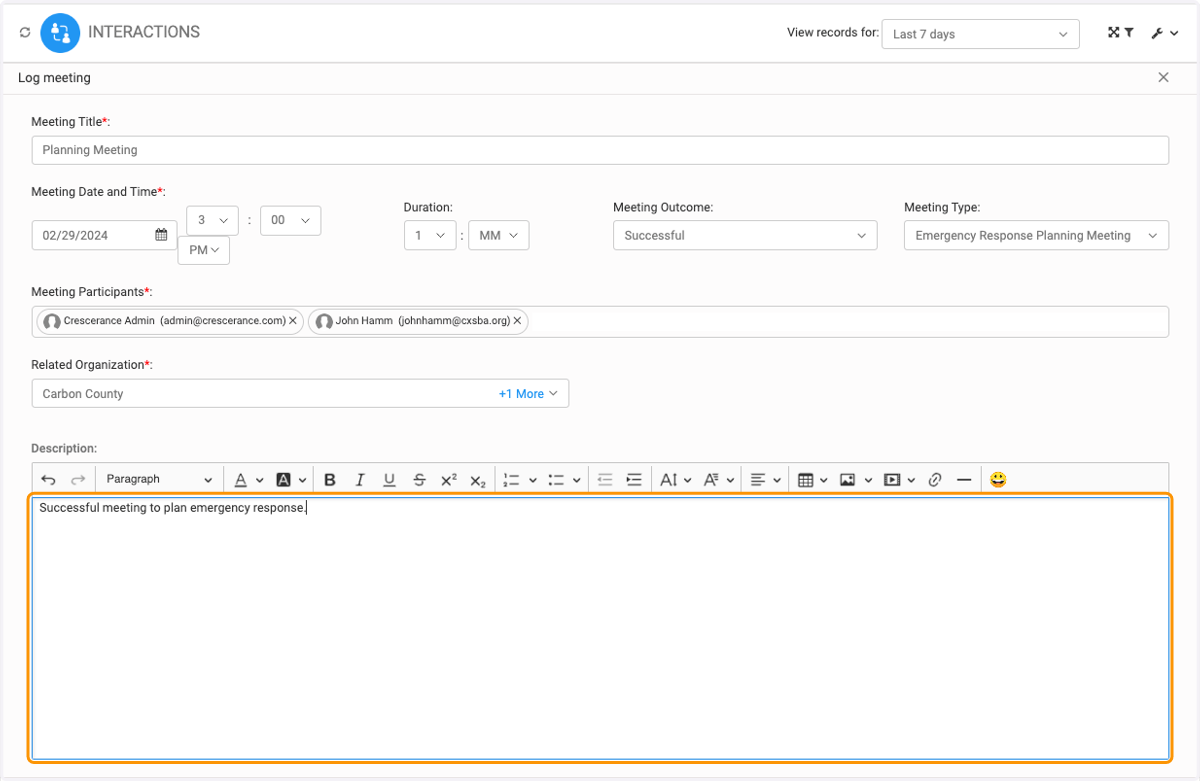Toggle superscript formatting
Image resolution: width=1200 pixels, height=781 pixels.
(x=449, y=480)
